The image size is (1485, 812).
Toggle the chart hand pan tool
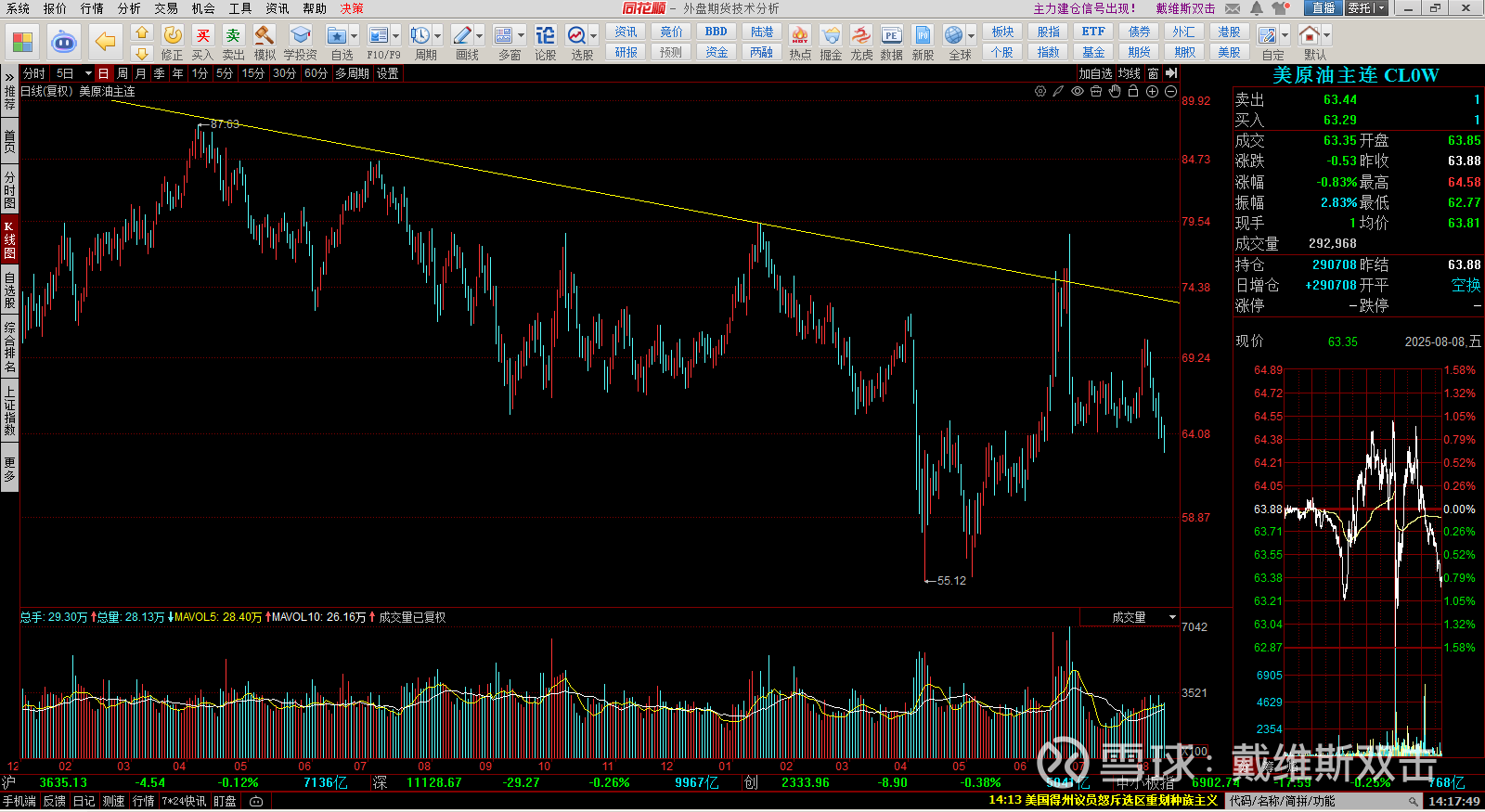[x=1115, y=91]
